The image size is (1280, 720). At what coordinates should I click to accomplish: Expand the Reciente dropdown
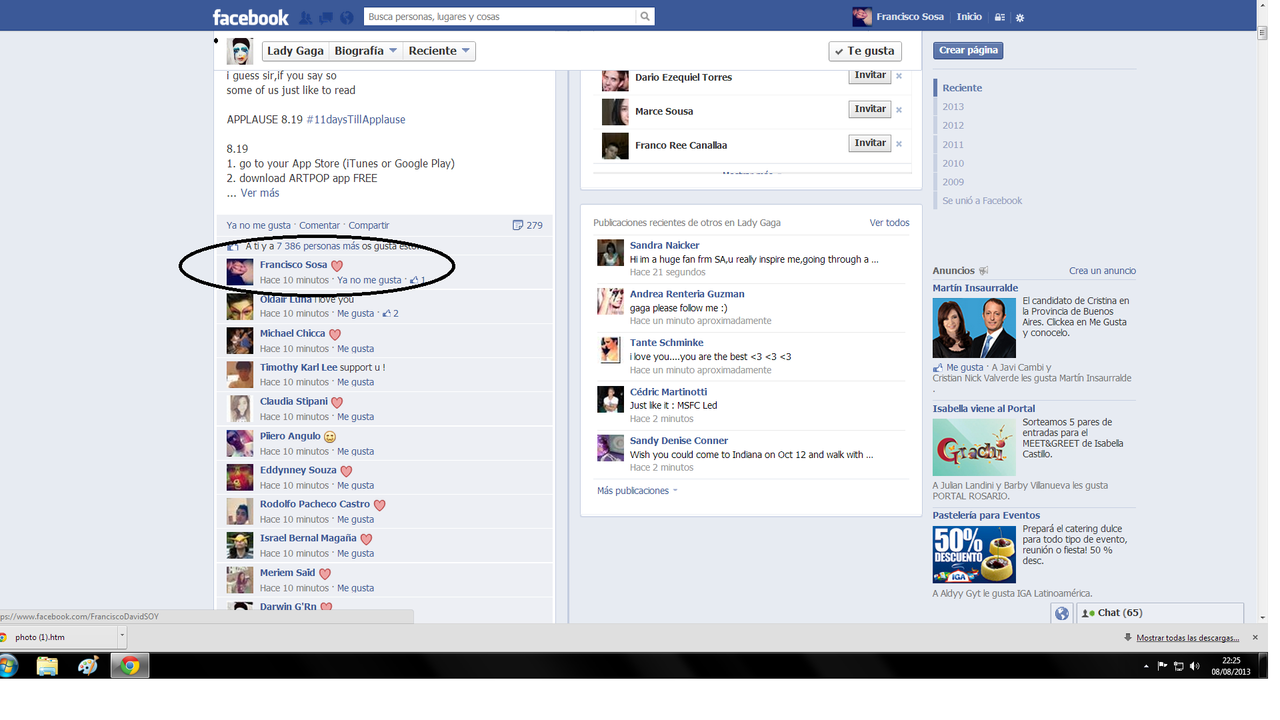tap(439, 51)
